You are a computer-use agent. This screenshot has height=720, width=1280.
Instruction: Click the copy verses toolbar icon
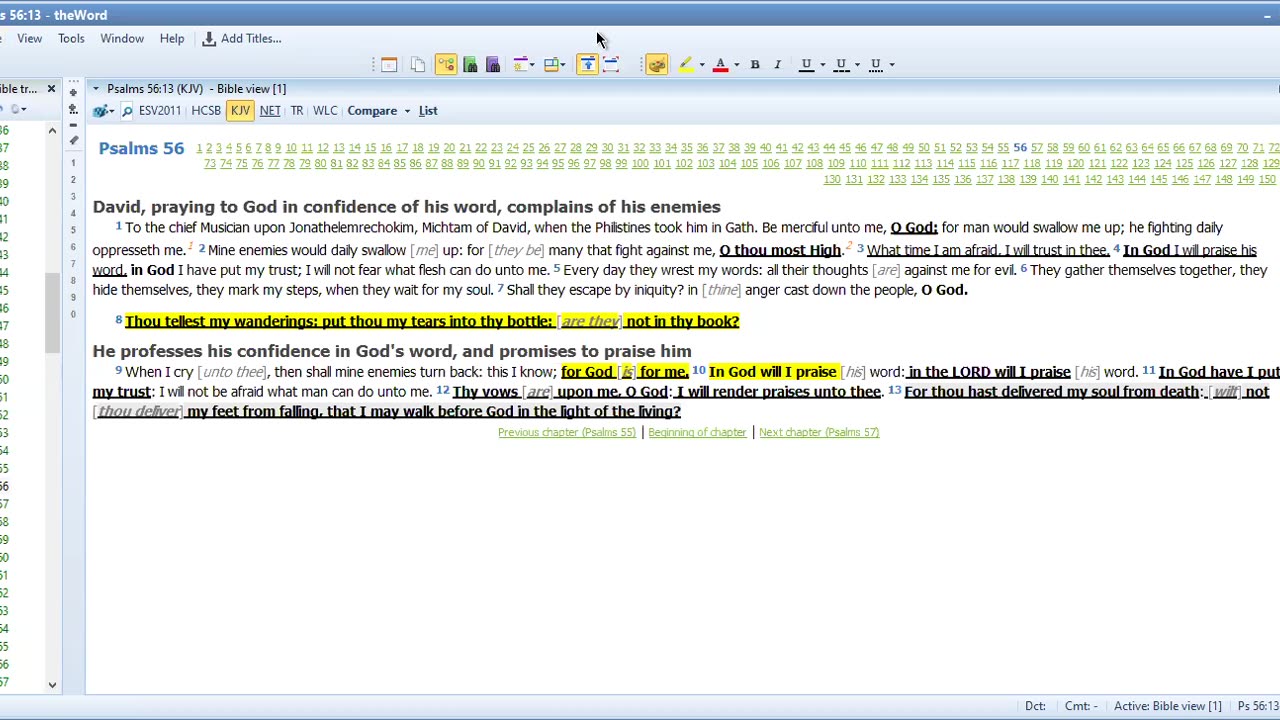(x=418, y=65)
